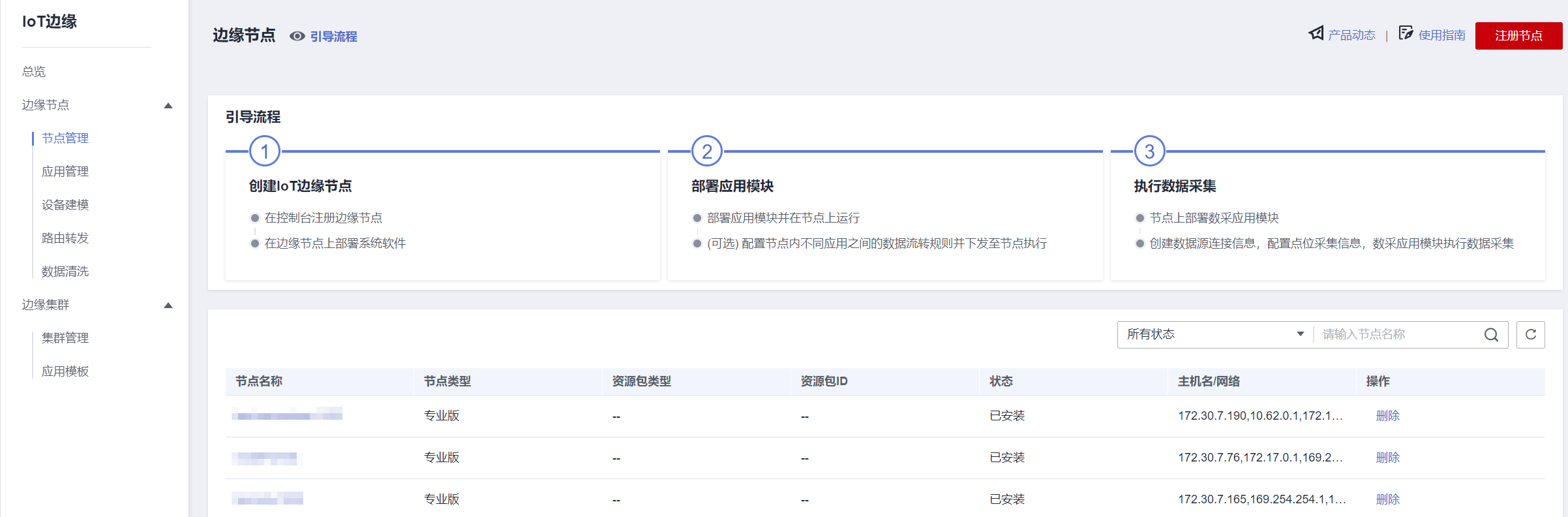The width and height of the screenshot is (1568, 517).
Task: Click 172.30.7.76,172.17.0.1 host cell
Action: coord(1260,458)
